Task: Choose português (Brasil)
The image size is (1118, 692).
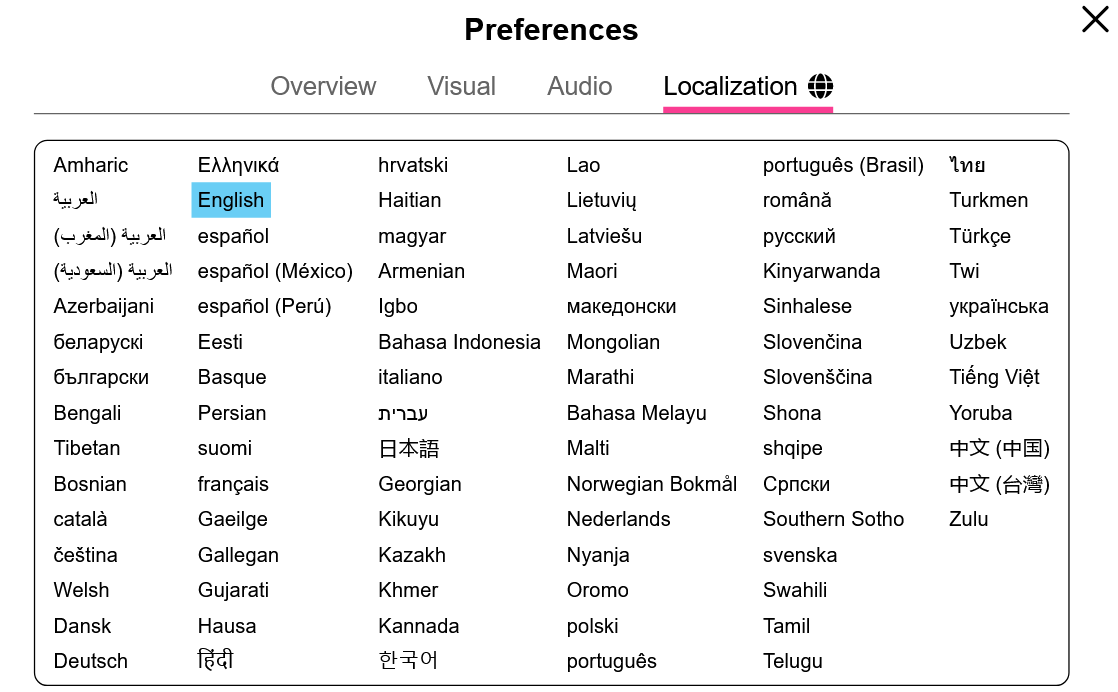Action: point(843,165)
